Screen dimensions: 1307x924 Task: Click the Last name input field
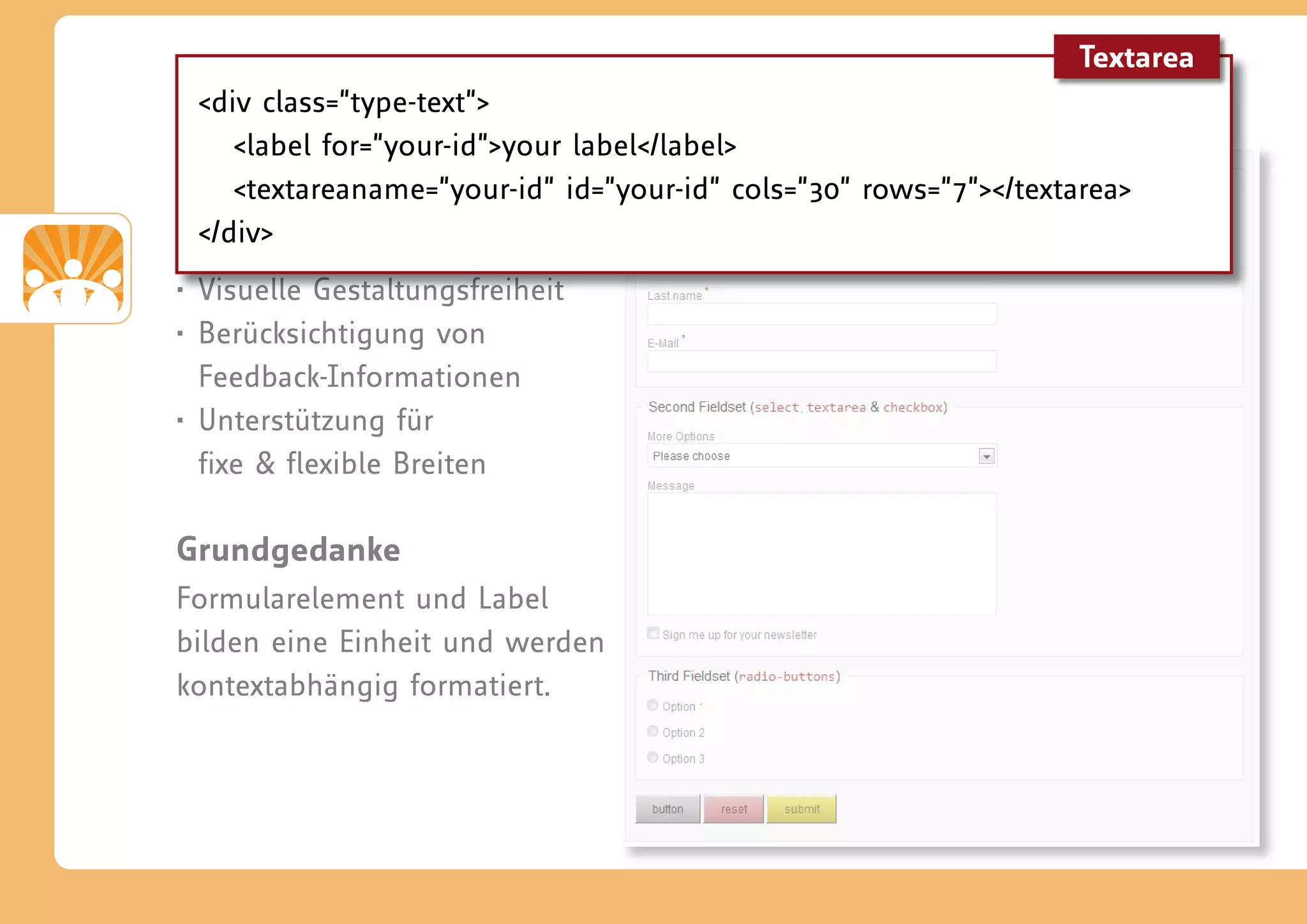[821, 314]
